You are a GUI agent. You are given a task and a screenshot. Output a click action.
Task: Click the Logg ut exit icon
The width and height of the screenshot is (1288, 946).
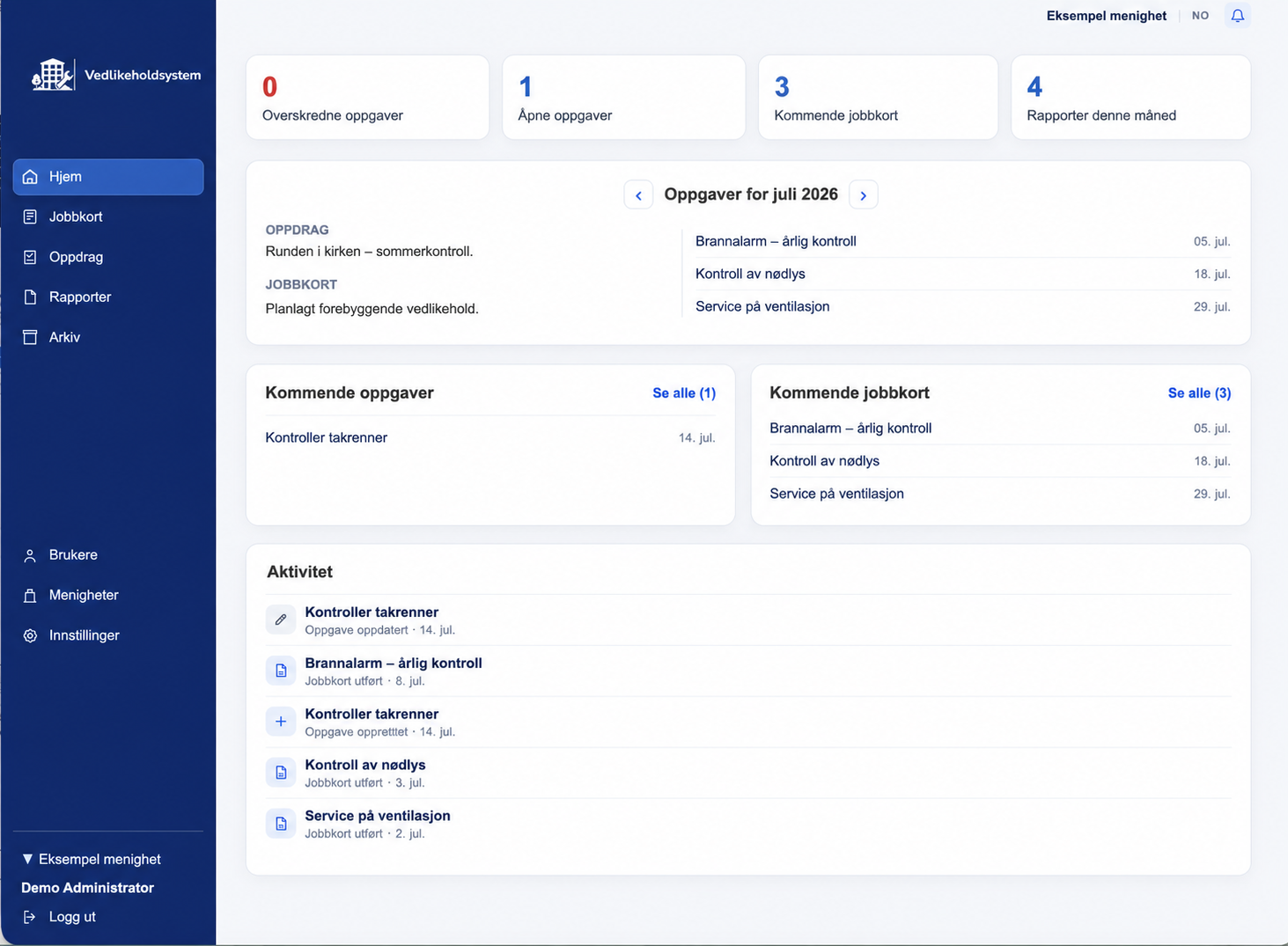[30, 917]
